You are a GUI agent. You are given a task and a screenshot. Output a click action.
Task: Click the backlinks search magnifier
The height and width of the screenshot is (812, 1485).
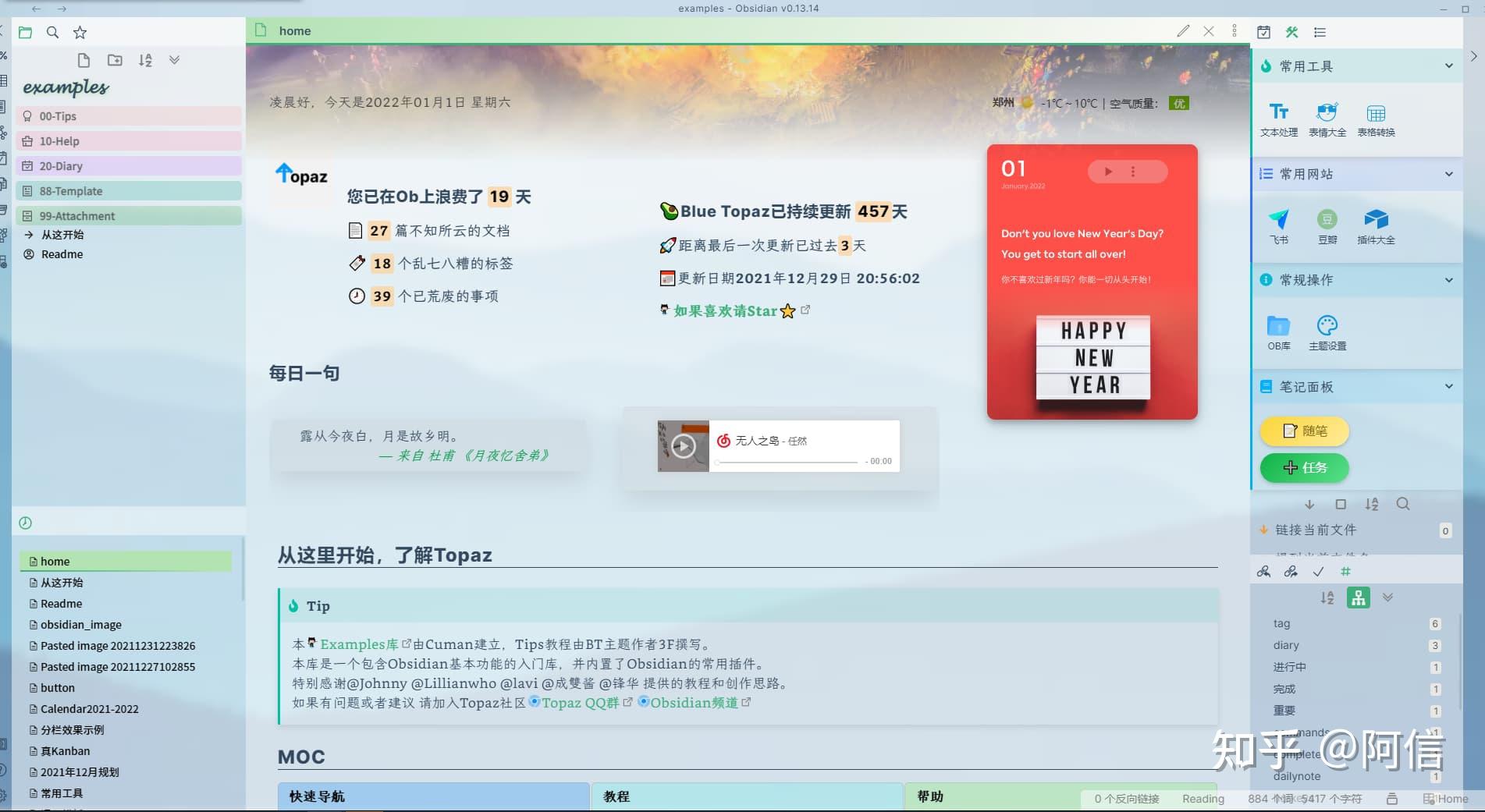(x=1403, y=504)
